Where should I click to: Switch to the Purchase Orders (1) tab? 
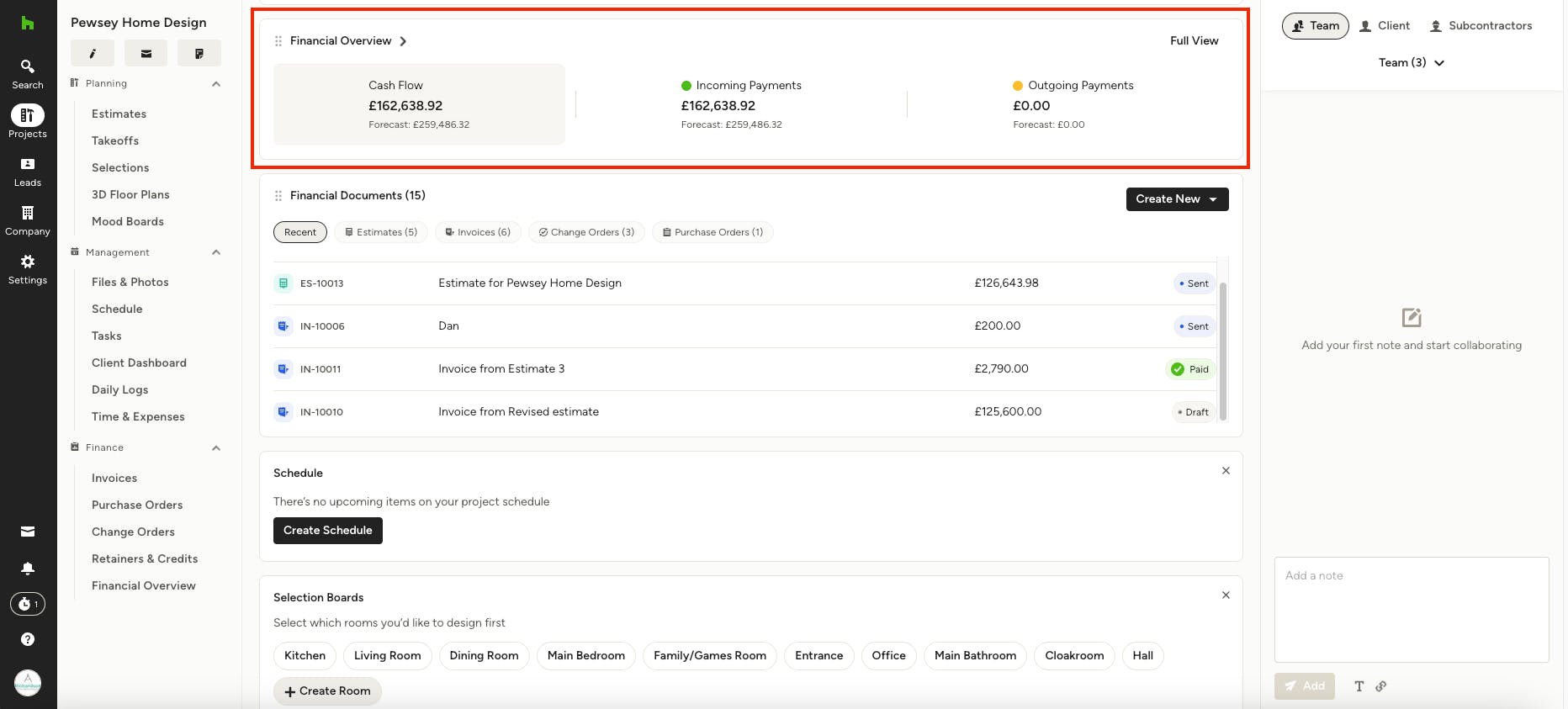pos(712,232)
